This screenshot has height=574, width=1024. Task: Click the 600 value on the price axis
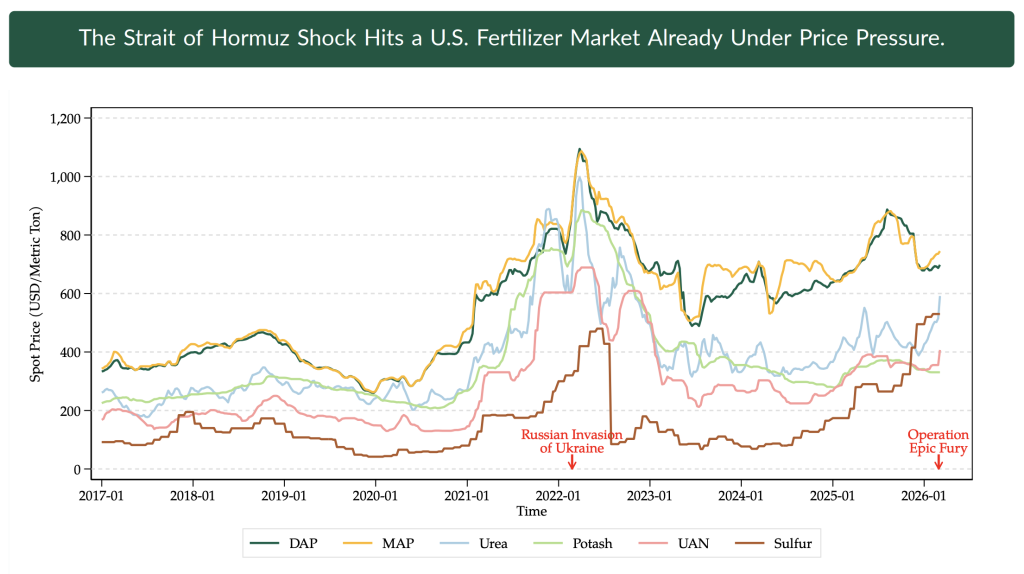pyautogui.click(x=77, y=294)
